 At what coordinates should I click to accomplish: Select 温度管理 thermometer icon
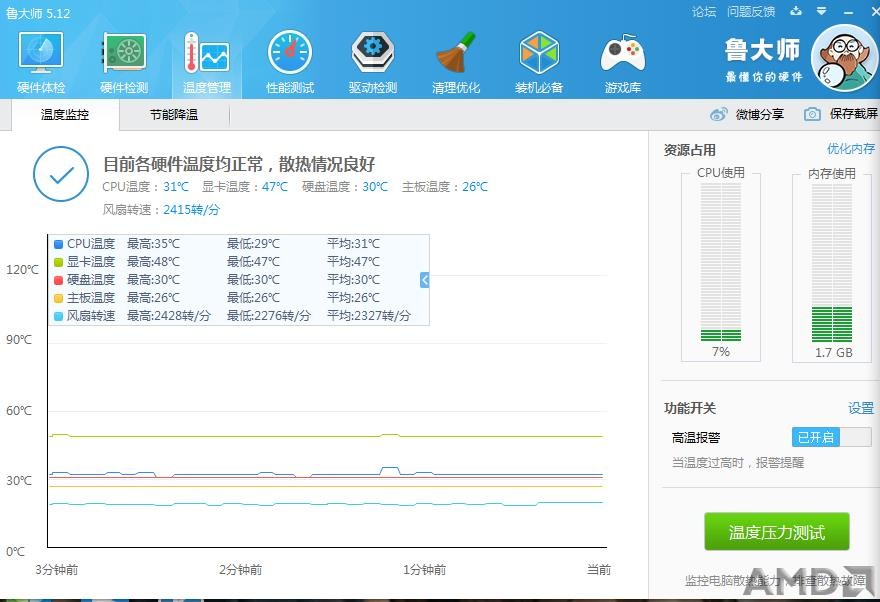pyautogui.click(x=207, y=52)
